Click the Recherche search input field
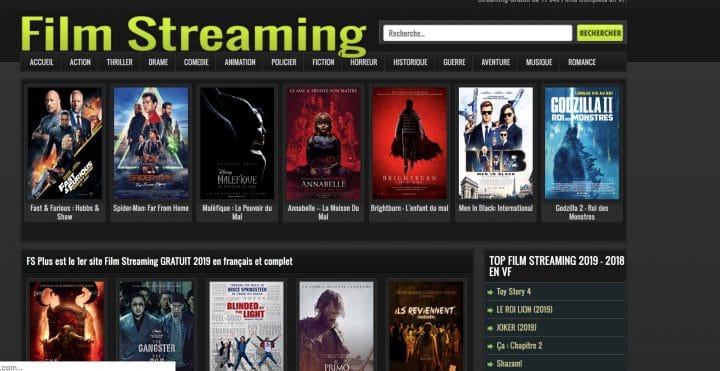The width and height of the screenshot is (720, 371). 478,33
